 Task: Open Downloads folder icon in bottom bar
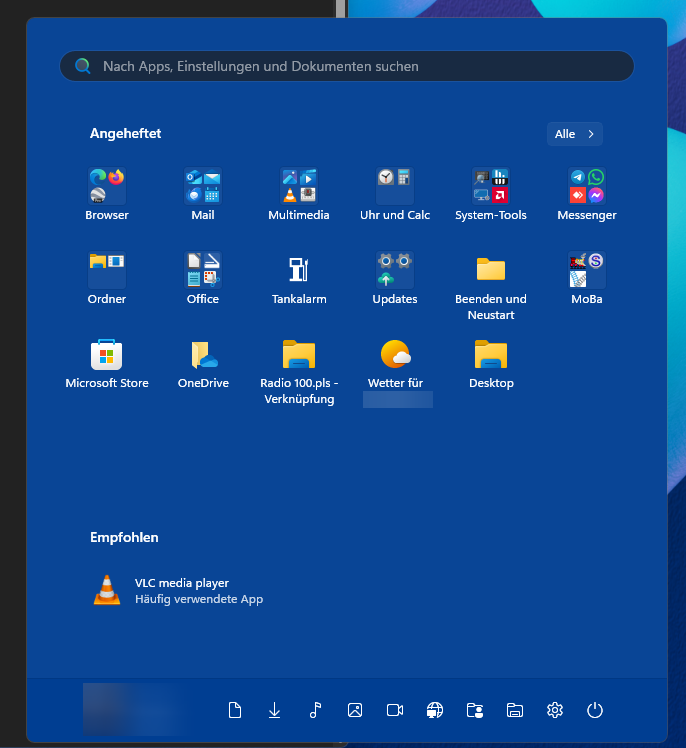[x=274, y=710]
